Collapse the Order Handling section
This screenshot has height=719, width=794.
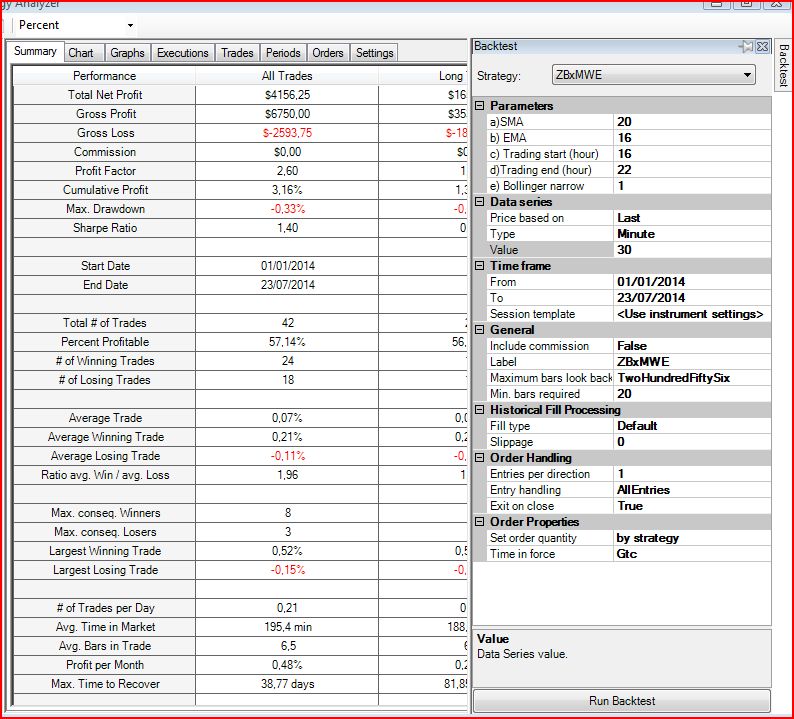[480, 457]
